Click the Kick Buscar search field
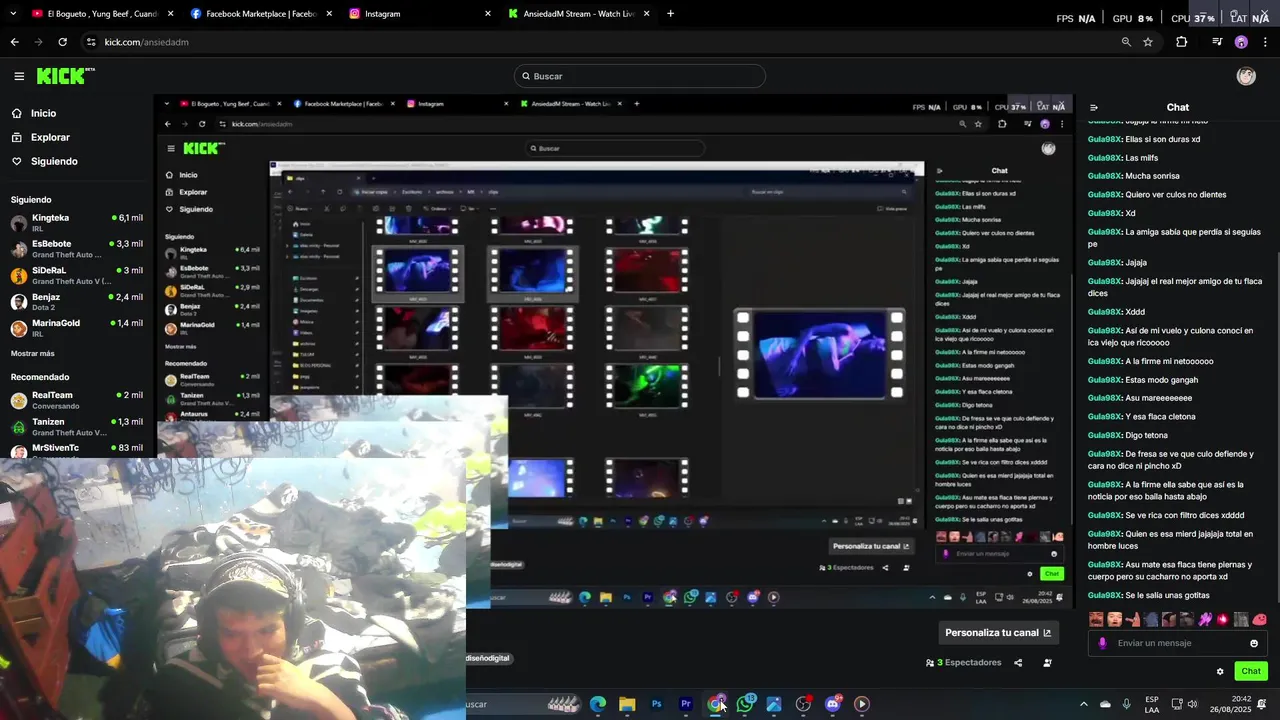 pyautogui.click(x=640, y=76)
